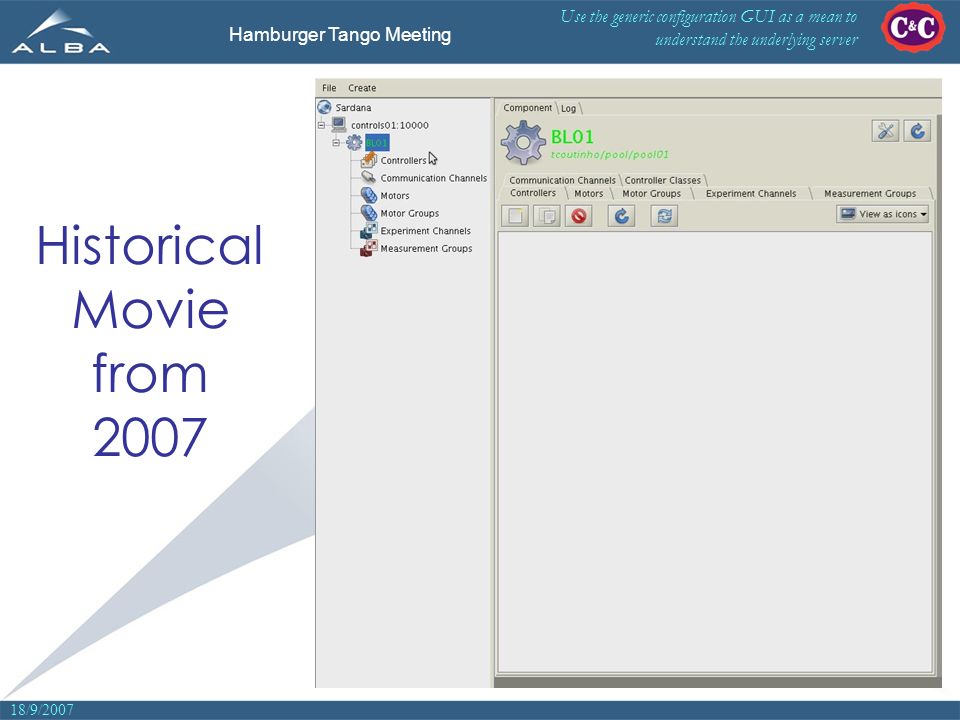Open the Communication Channels tab
Screen dimensions: 960x720
click(x=562, y=180)
